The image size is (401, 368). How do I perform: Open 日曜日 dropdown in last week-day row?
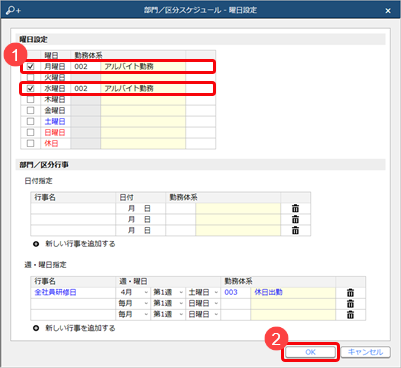click(203, 315)
